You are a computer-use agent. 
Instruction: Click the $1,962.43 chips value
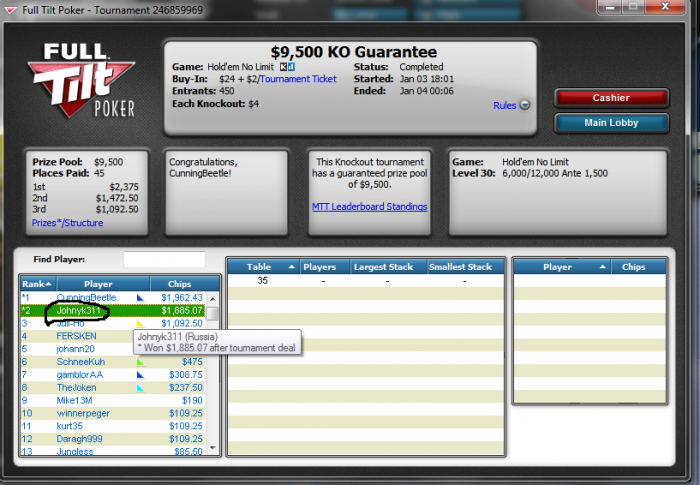point(182,297)
